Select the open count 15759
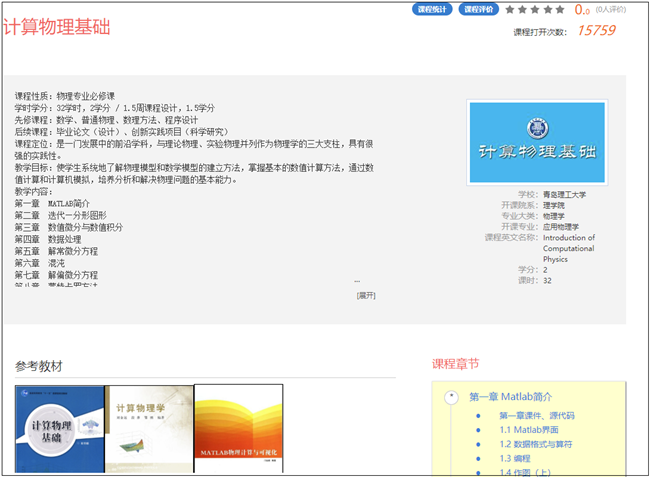Viewport: 650px width, 477px height. (597, 30)
